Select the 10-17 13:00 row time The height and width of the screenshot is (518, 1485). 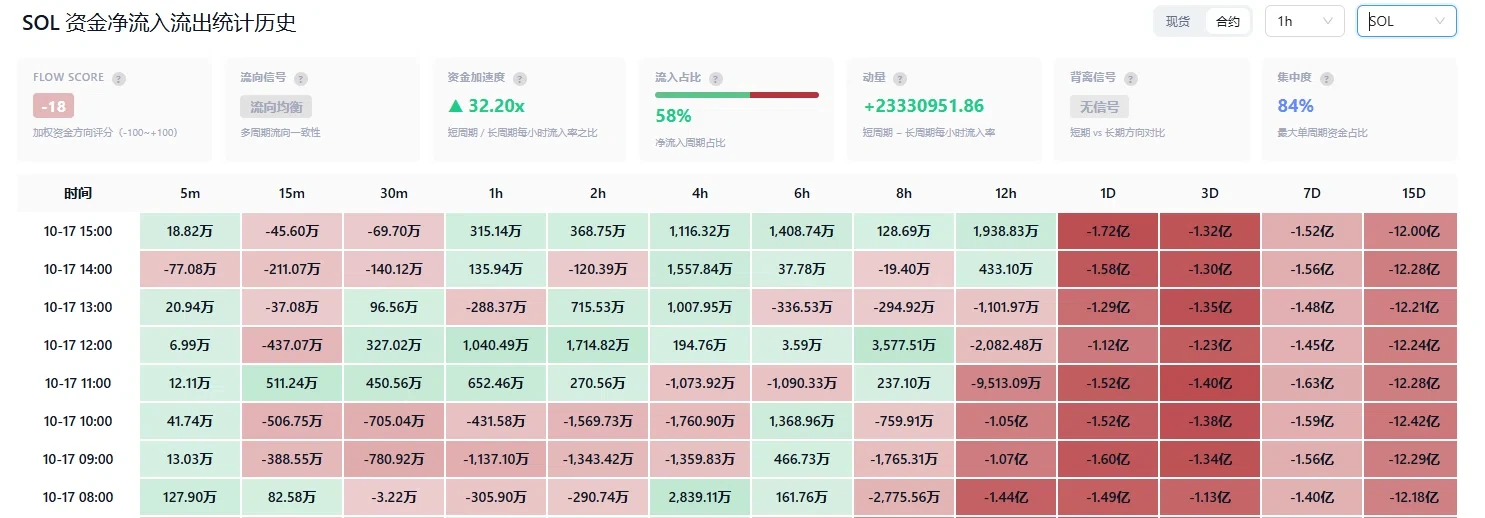pyautogui.click(x=78, y=307)
